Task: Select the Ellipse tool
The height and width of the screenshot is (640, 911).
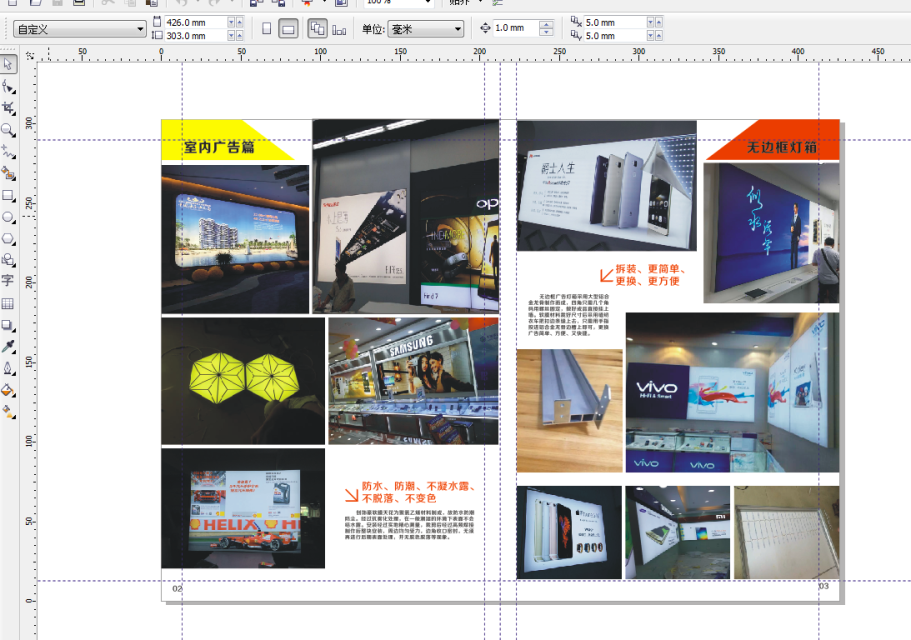Action: tap(8, 217)
